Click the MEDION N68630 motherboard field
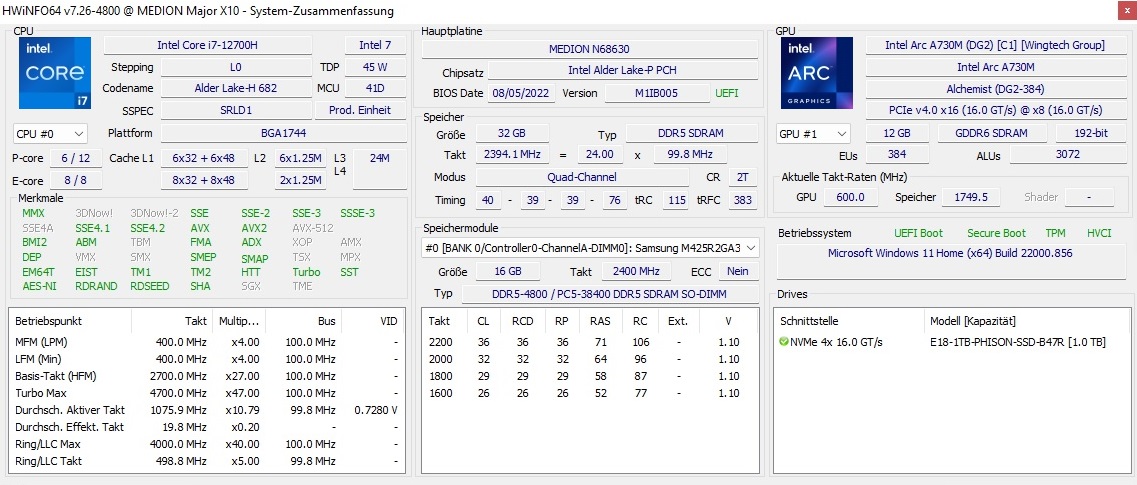1137x485 pixels. (x=589, y=49)
